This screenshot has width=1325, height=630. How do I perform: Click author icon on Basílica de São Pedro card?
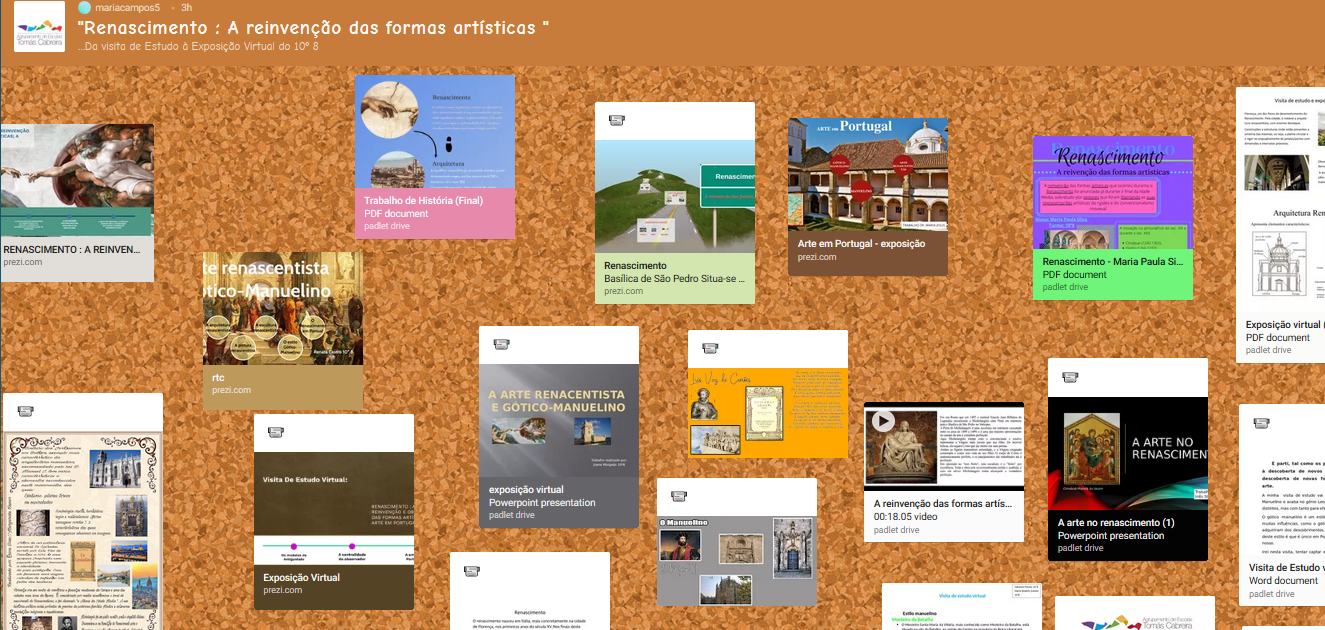[617, 120]
